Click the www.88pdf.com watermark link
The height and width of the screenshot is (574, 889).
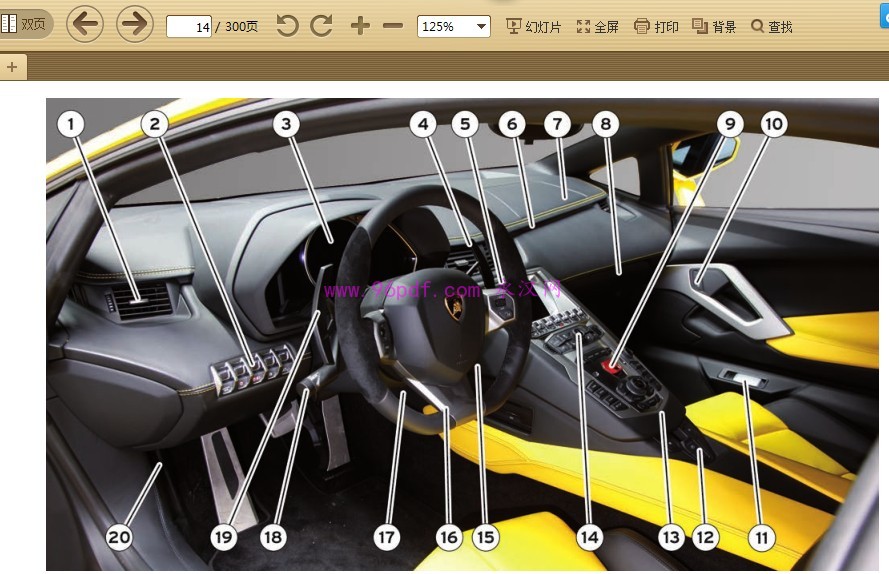click(x=403, y=291)
